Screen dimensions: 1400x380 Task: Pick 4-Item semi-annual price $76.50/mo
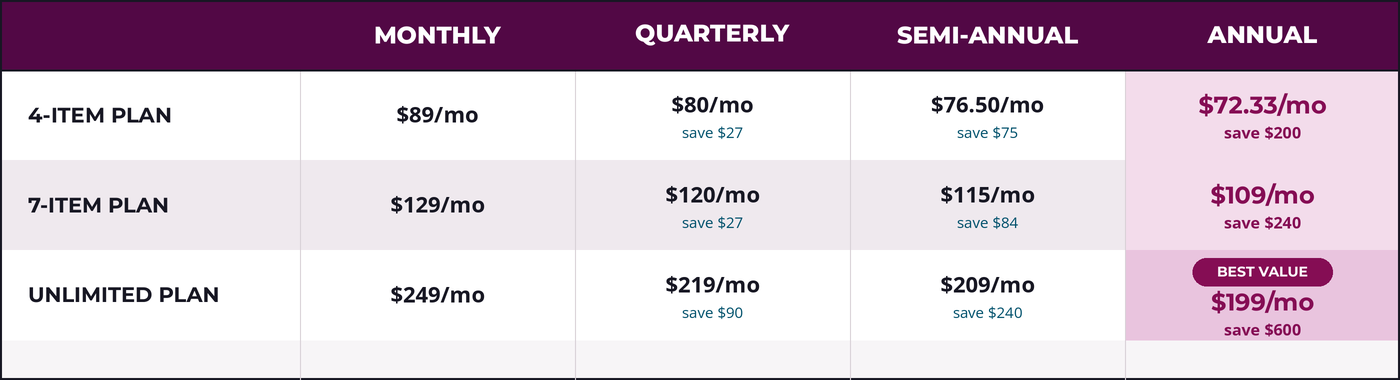pyautogui.click(x=987, y=105)
